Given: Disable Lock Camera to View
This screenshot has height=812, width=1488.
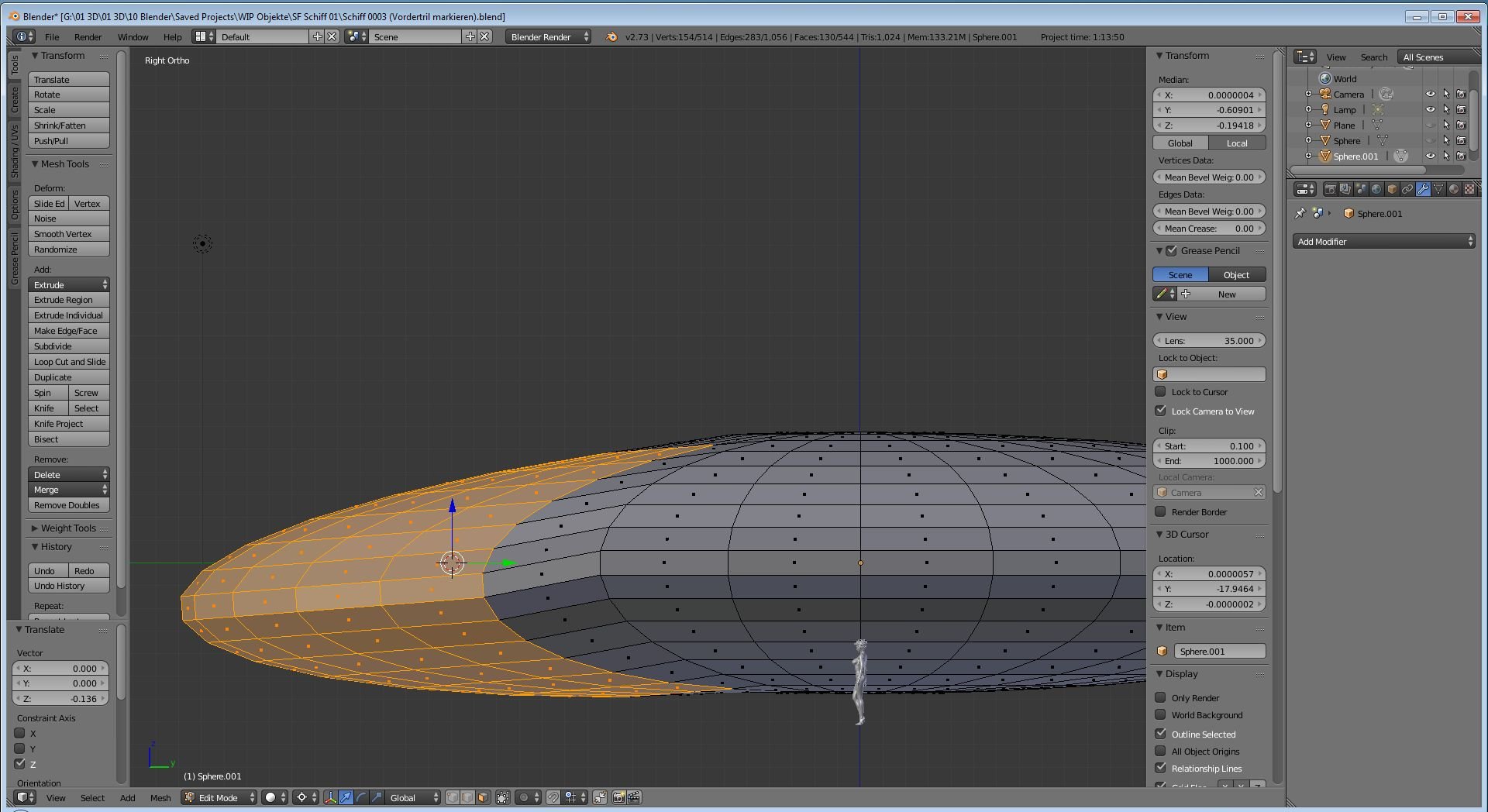Looking at the screenshot, I should 1160,411.
